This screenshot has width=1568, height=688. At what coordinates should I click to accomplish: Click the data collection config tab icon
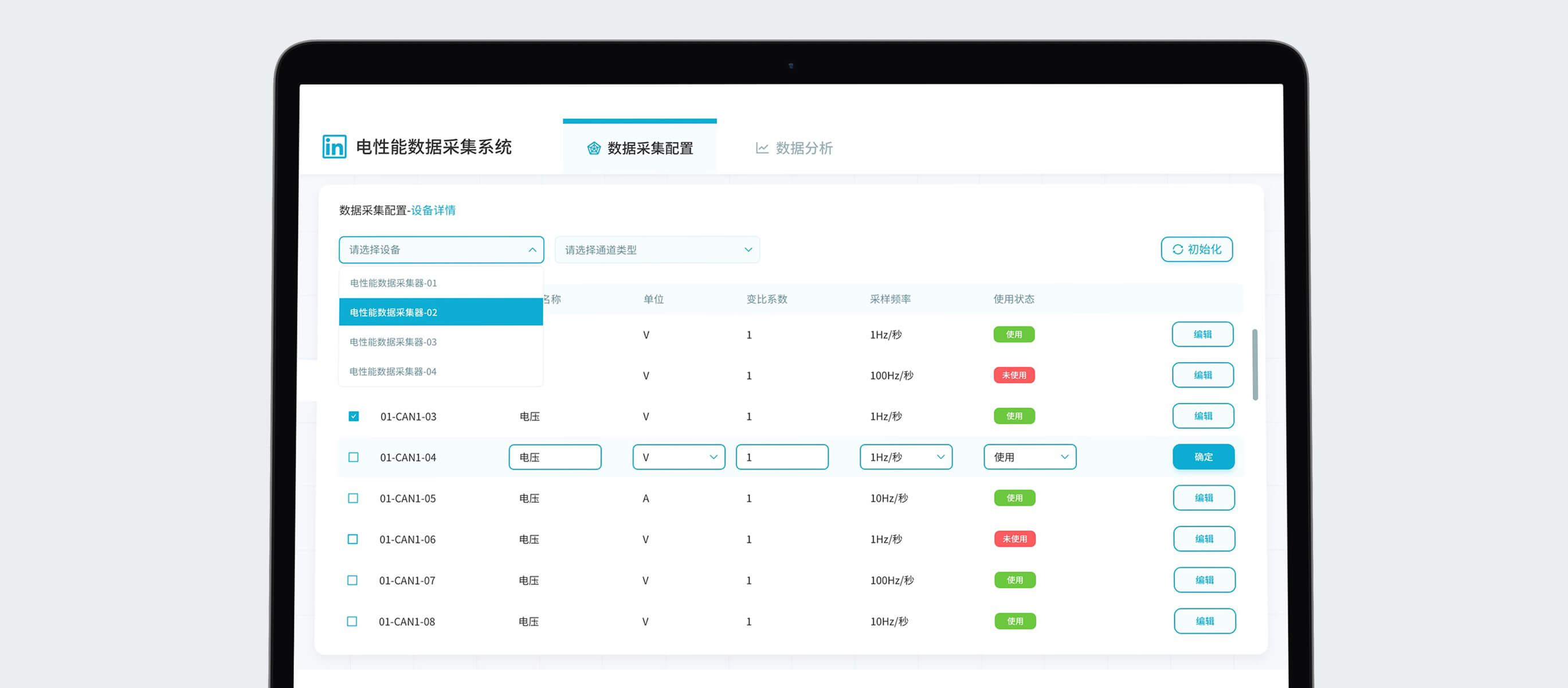click(x=594, y=148)
